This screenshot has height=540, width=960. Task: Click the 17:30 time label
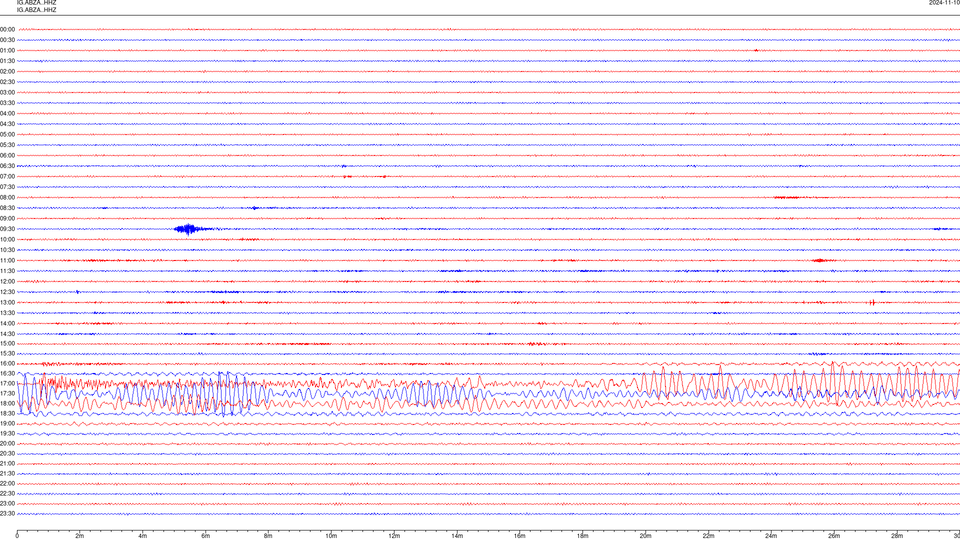tap(7, 394)
